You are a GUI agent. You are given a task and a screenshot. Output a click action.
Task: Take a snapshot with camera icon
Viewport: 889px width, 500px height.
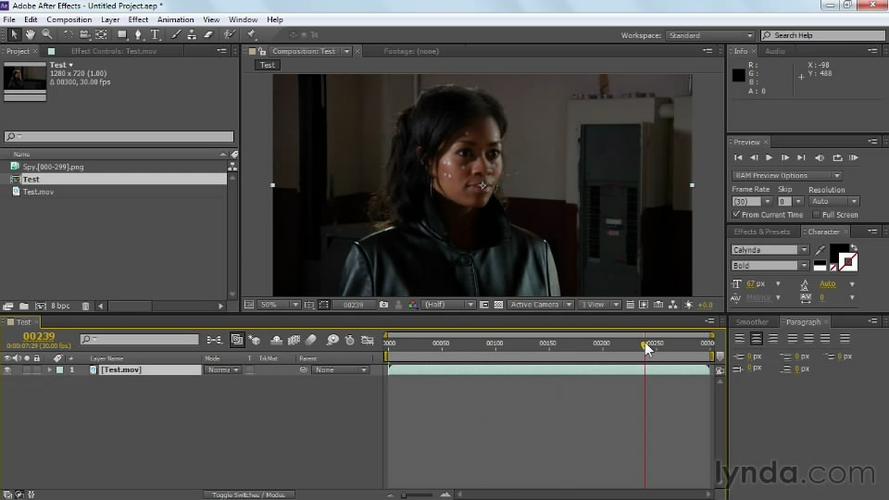(x=384, y=304)
